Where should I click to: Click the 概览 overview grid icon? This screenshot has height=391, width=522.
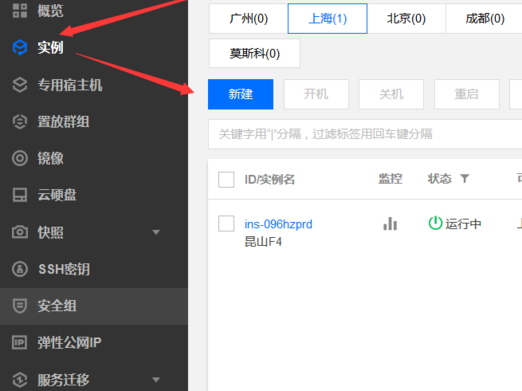[20, 10]
